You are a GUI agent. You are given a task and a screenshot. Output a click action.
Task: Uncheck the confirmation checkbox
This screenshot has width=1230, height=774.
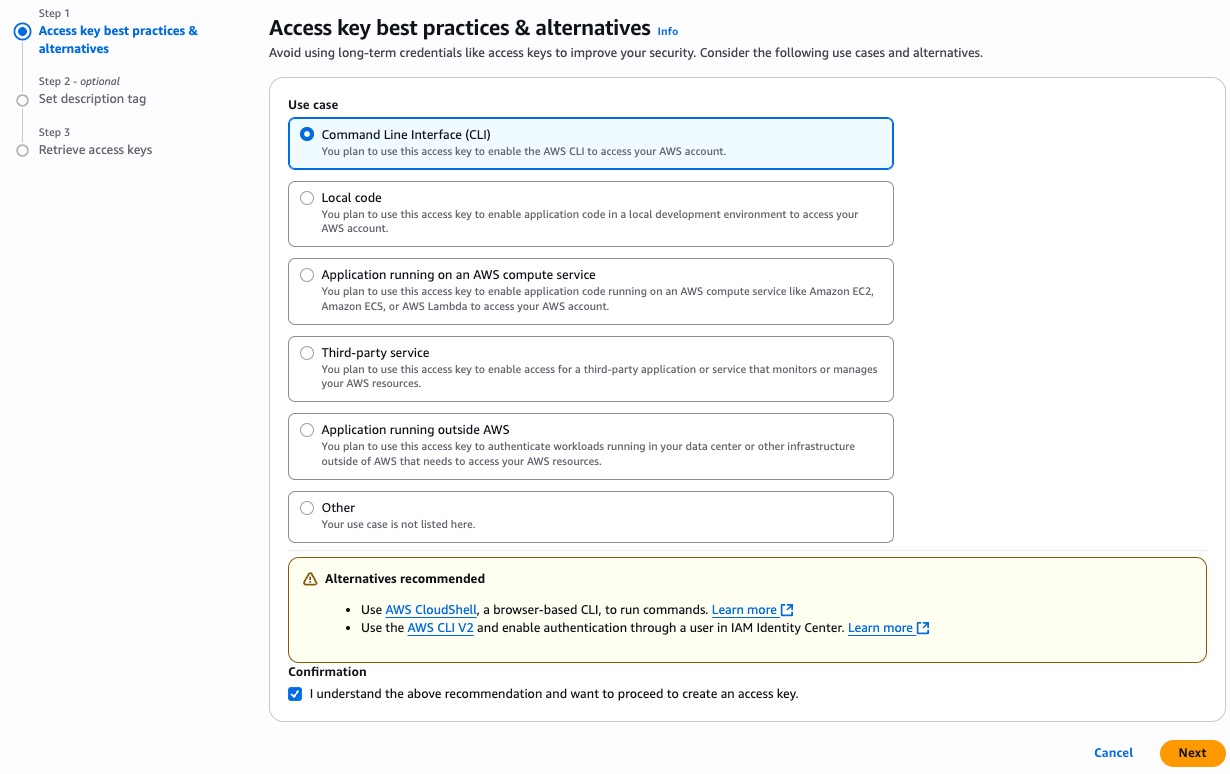(295, 693)
